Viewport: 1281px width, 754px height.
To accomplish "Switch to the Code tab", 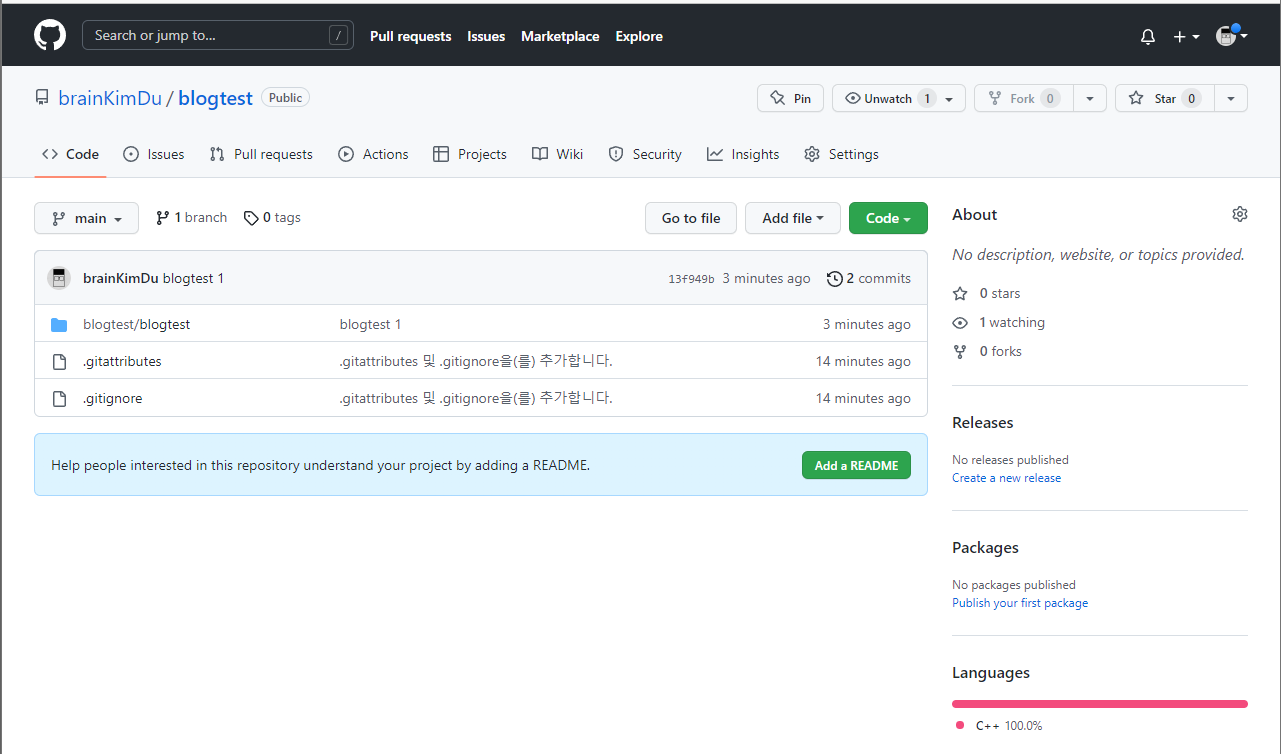I will [70, 154].
